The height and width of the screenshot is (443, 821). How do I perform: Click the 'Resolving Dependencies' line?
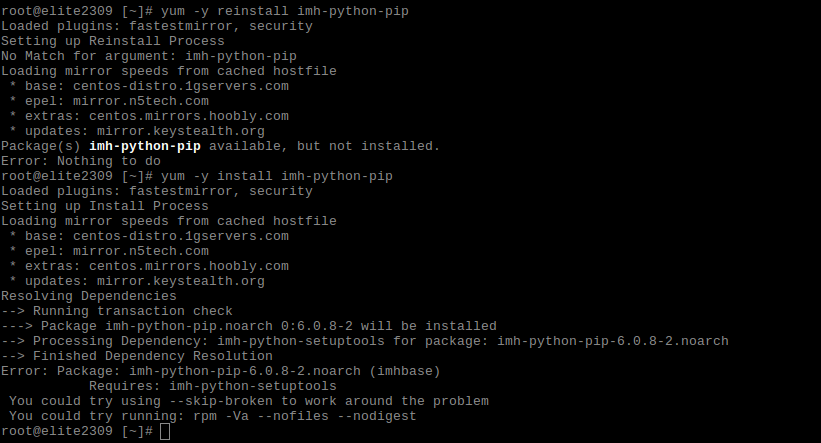(x=88, y=296)
